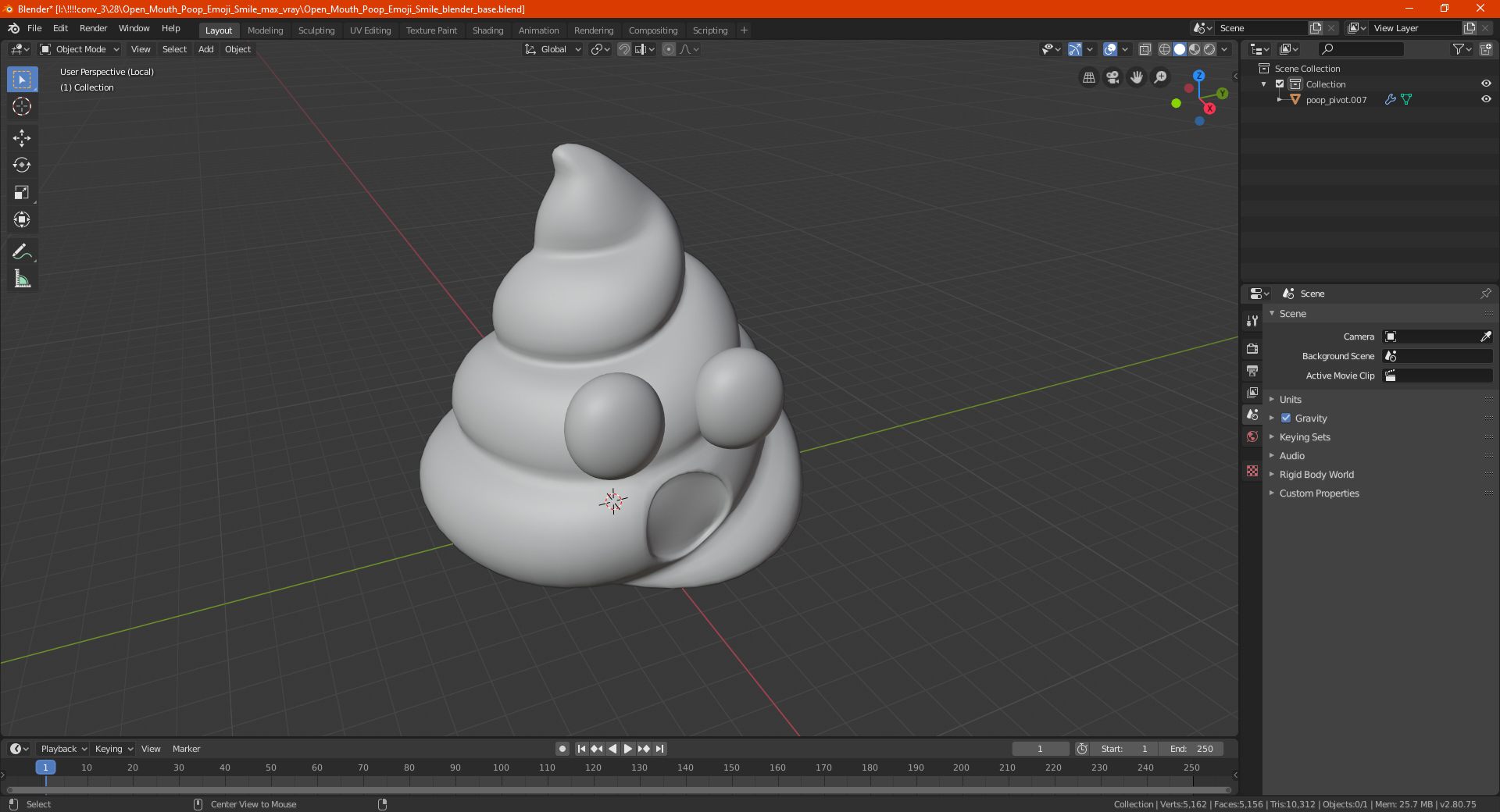Screen dimensions: 1500x812
Task: Toggle the Gravity checkbox
Action: click(x=1286, y=418)
